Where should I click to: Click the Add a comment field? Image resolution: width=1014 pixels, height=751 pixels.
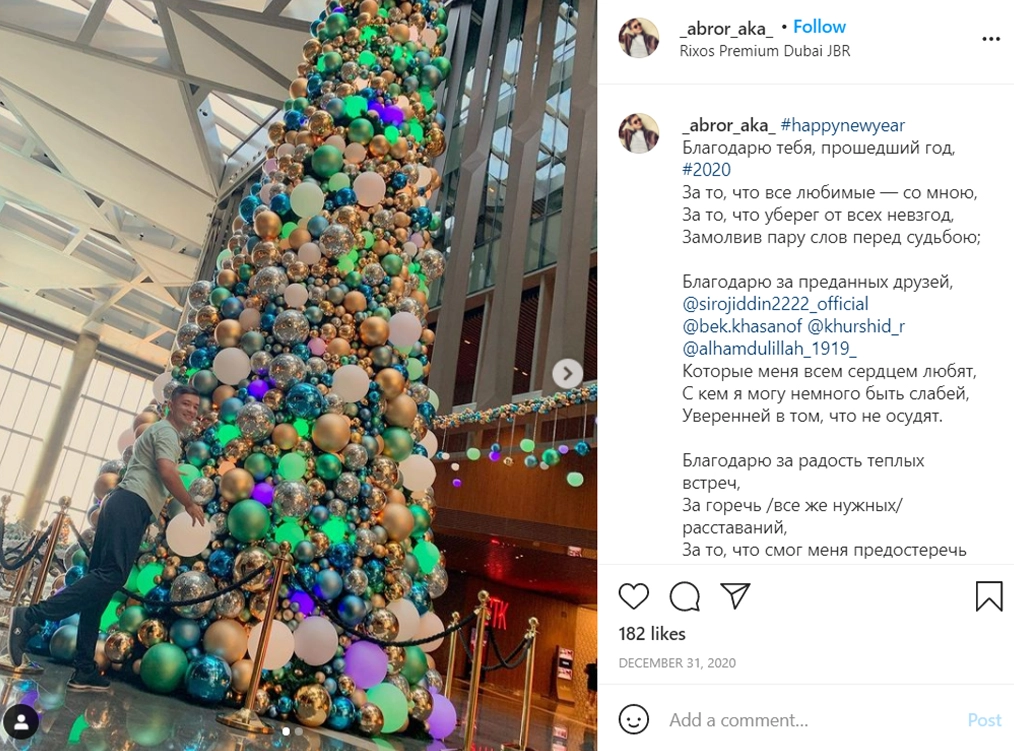812,720
